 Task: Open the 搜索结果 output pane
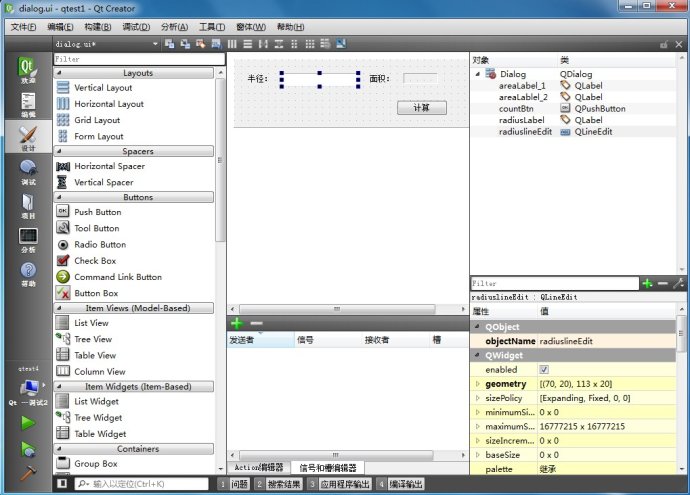(279, 484)
